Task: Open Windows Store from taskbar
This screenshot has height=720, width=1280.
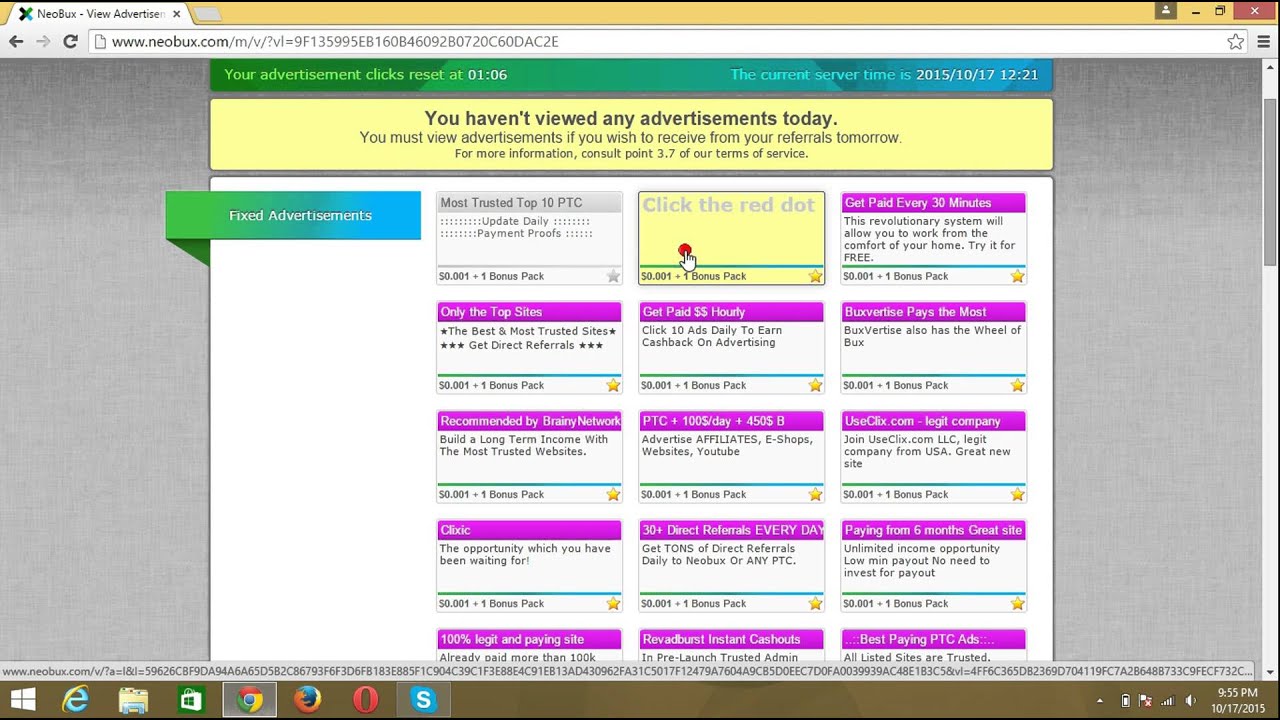Action: pyautogui.click(x=191, y=700)
